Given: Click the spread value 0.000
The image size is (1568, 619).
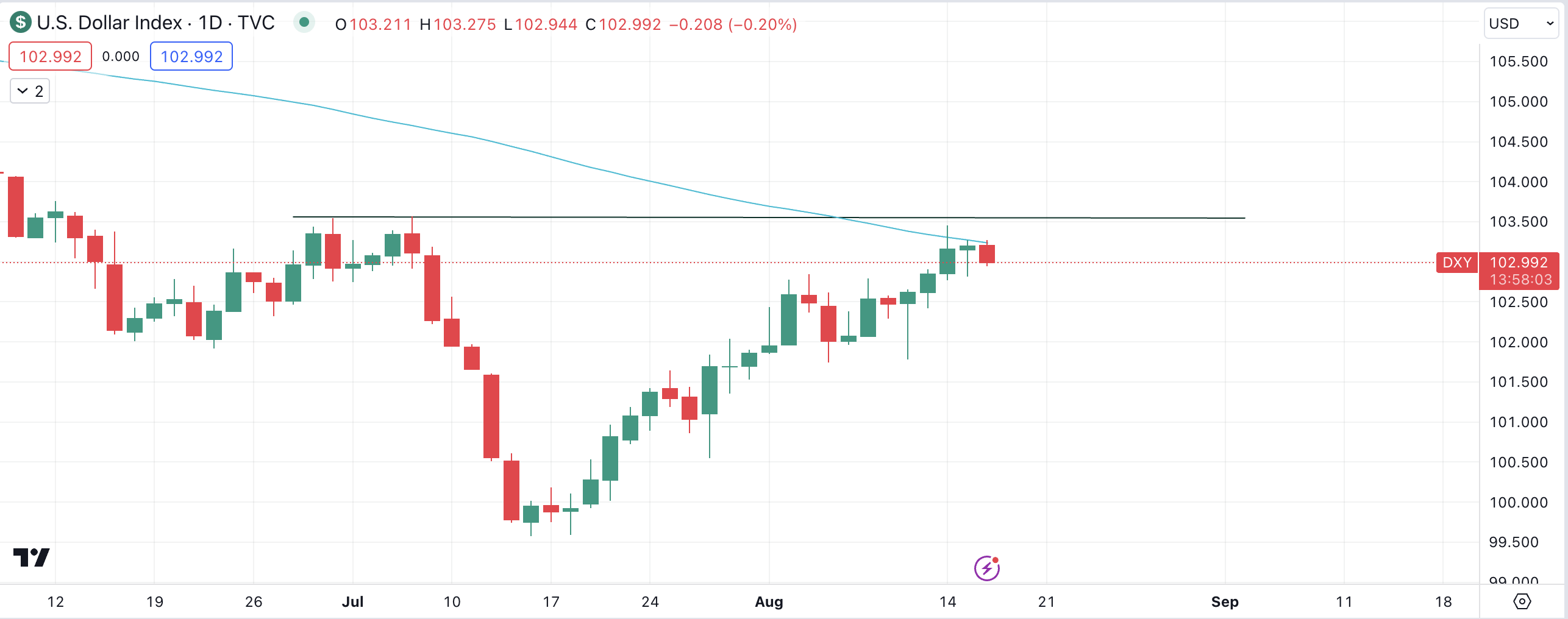Looking at the screenshot, I should [x=121, y=57].
